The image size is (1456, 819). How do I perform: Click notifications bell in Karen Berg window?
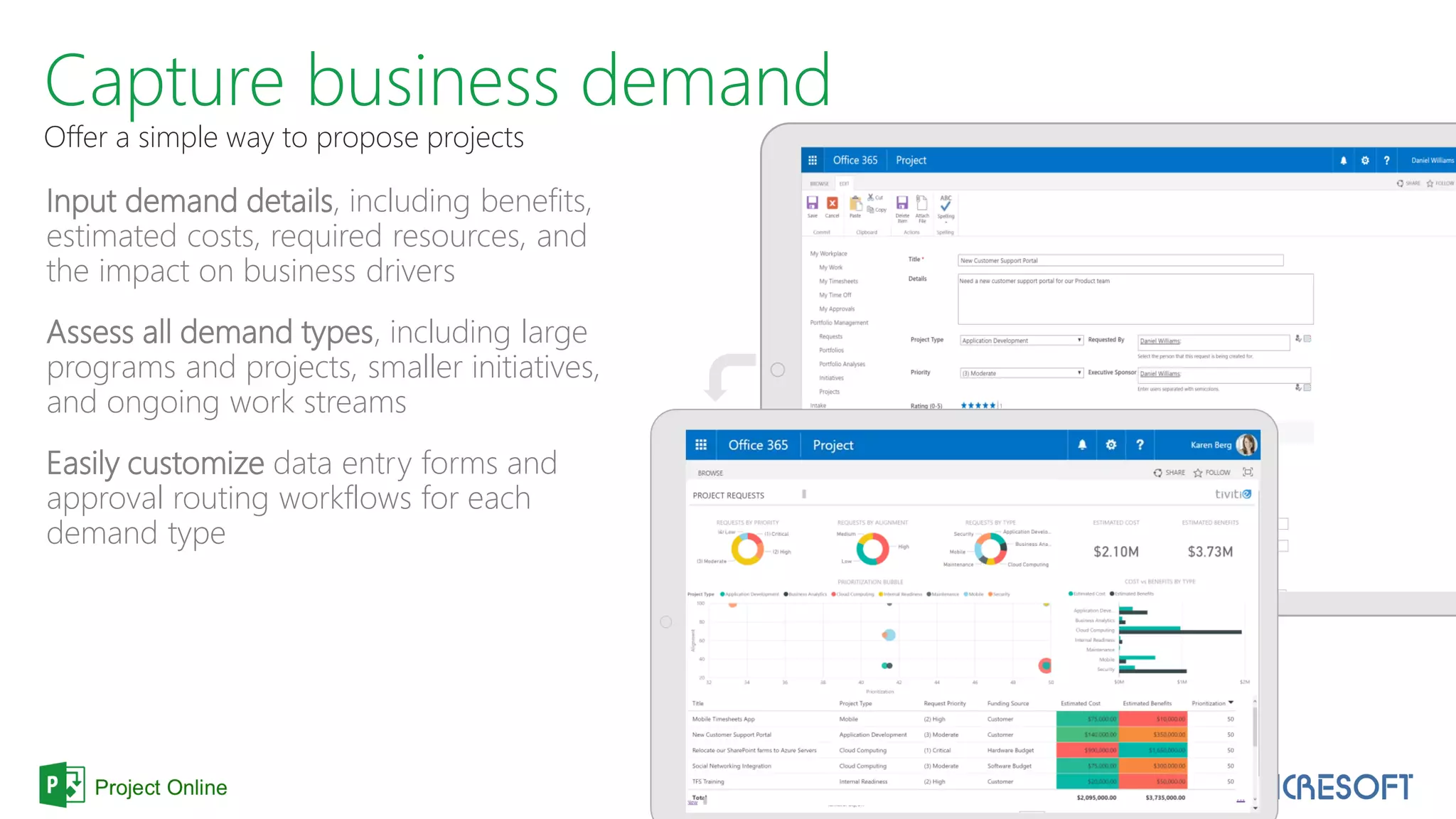[x=1082, y=445]
